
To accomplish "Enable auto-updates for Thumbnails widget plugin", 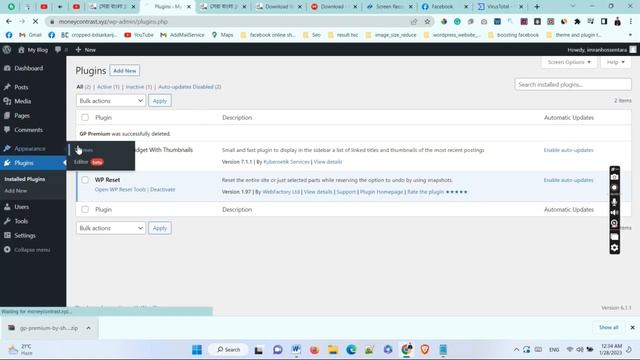I will click(568, 150).
